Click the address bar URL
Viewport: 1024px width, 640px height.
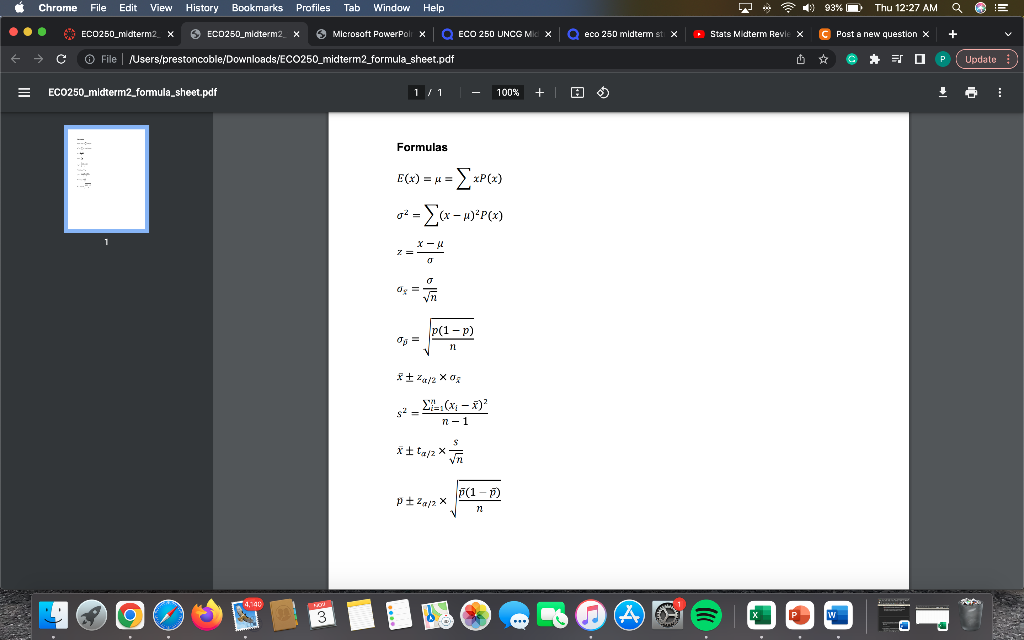(x=291, y=59)
